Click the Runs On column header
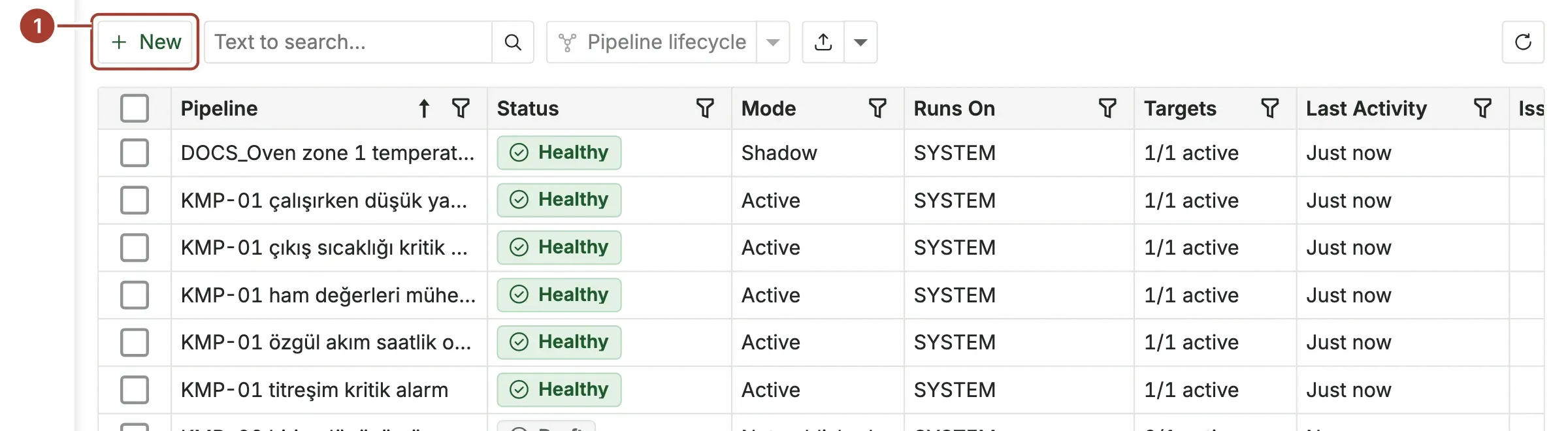This screenshot has width=1568, height=431. coord(955,108)
